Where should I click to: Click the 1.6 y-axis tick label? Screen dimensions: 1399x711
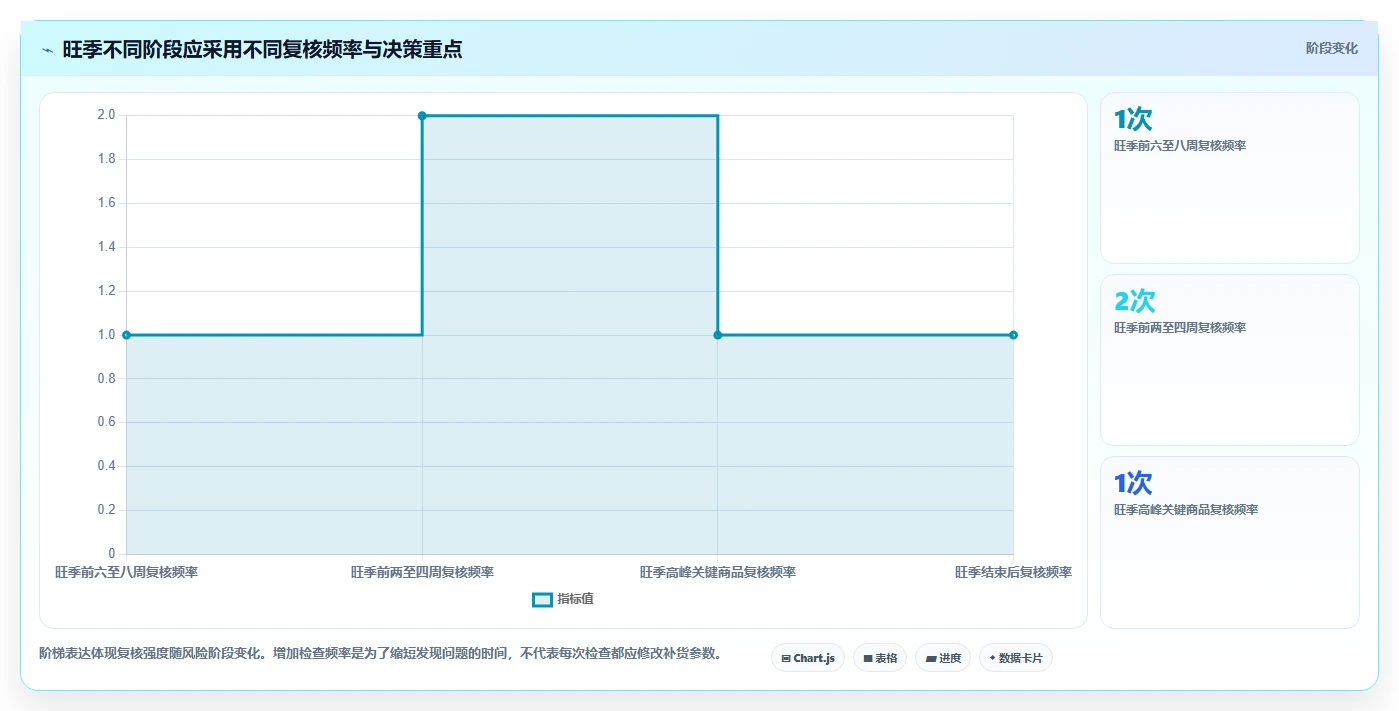pyautogui.click(x=106, y=203)
